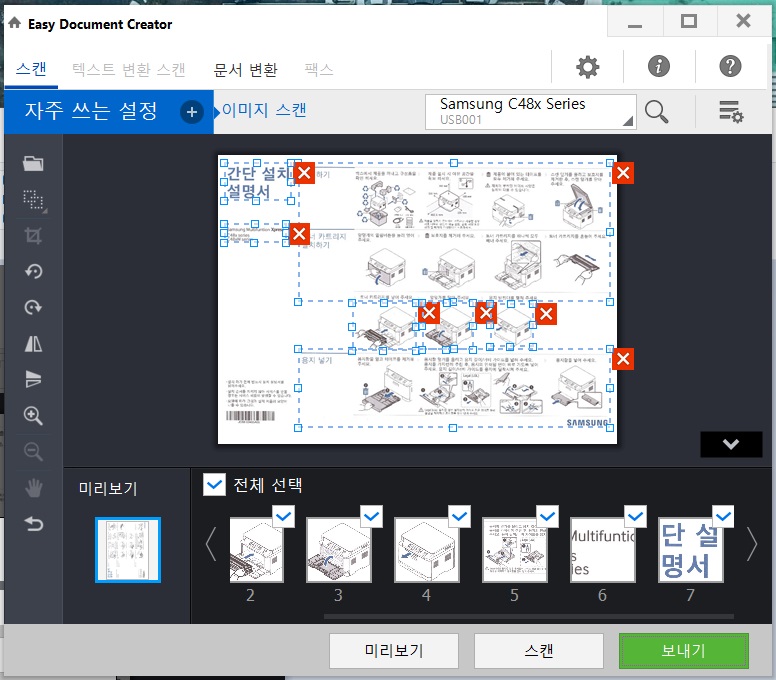Remove the title text selection region with red X
The width and height of the screenshot is (776, 680).
pos(304,173)
